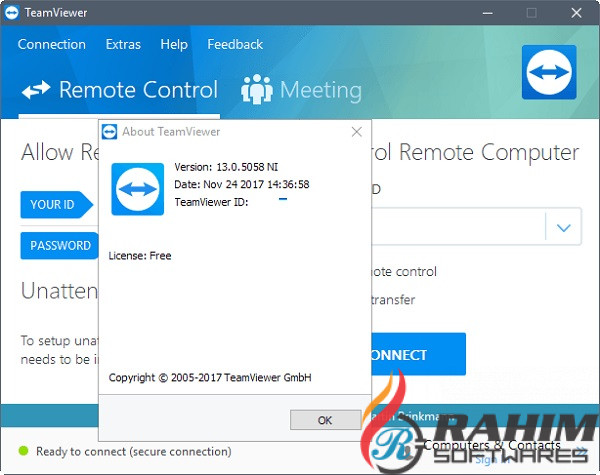Viewport: 600px width, 475px height.
Task: Click the PASSWORD label button
Action: pos(59,245)
